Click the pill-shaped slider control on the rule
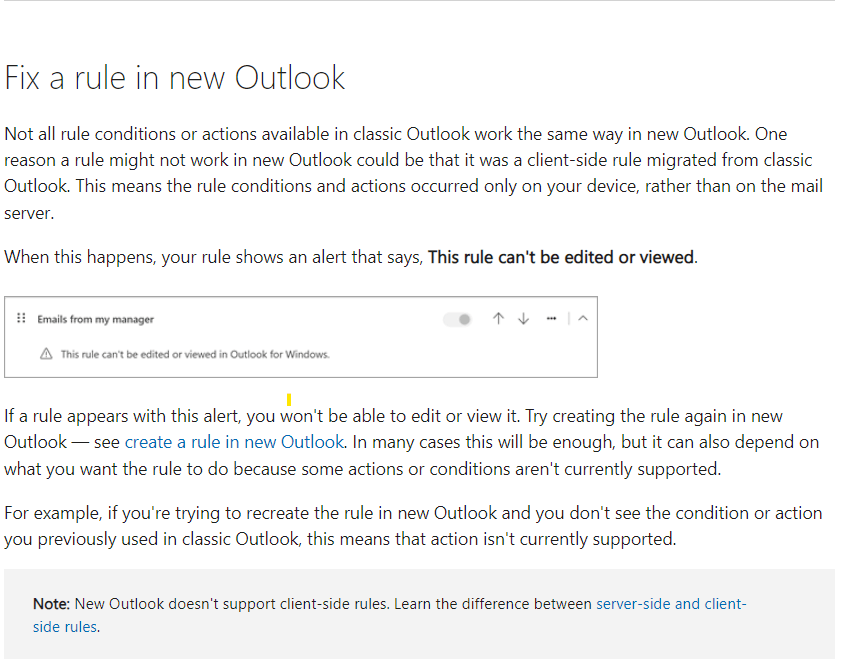The width and height of the screenshot is (842, 662). [456, 317]
